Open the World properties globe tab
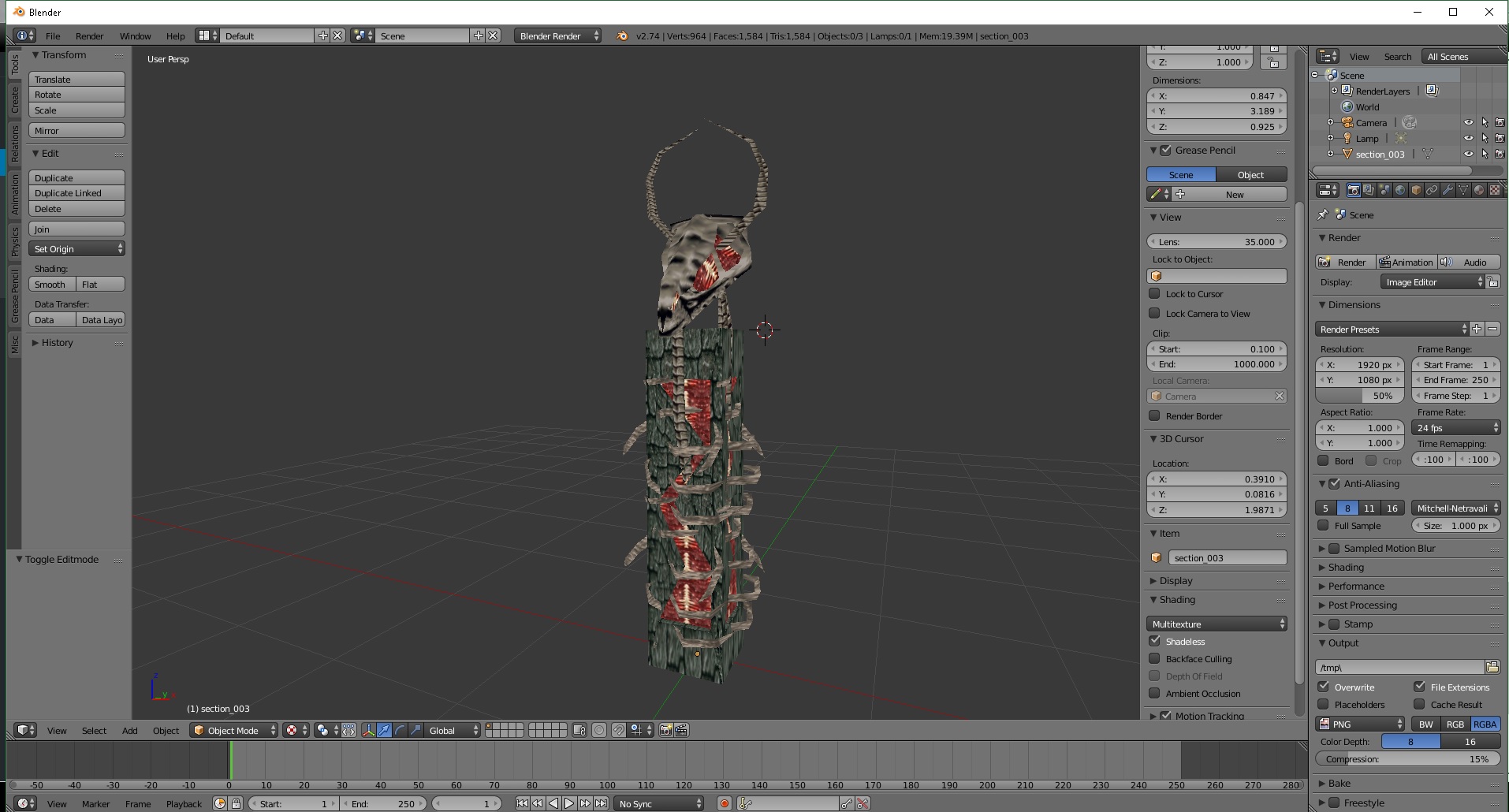 1400,190
